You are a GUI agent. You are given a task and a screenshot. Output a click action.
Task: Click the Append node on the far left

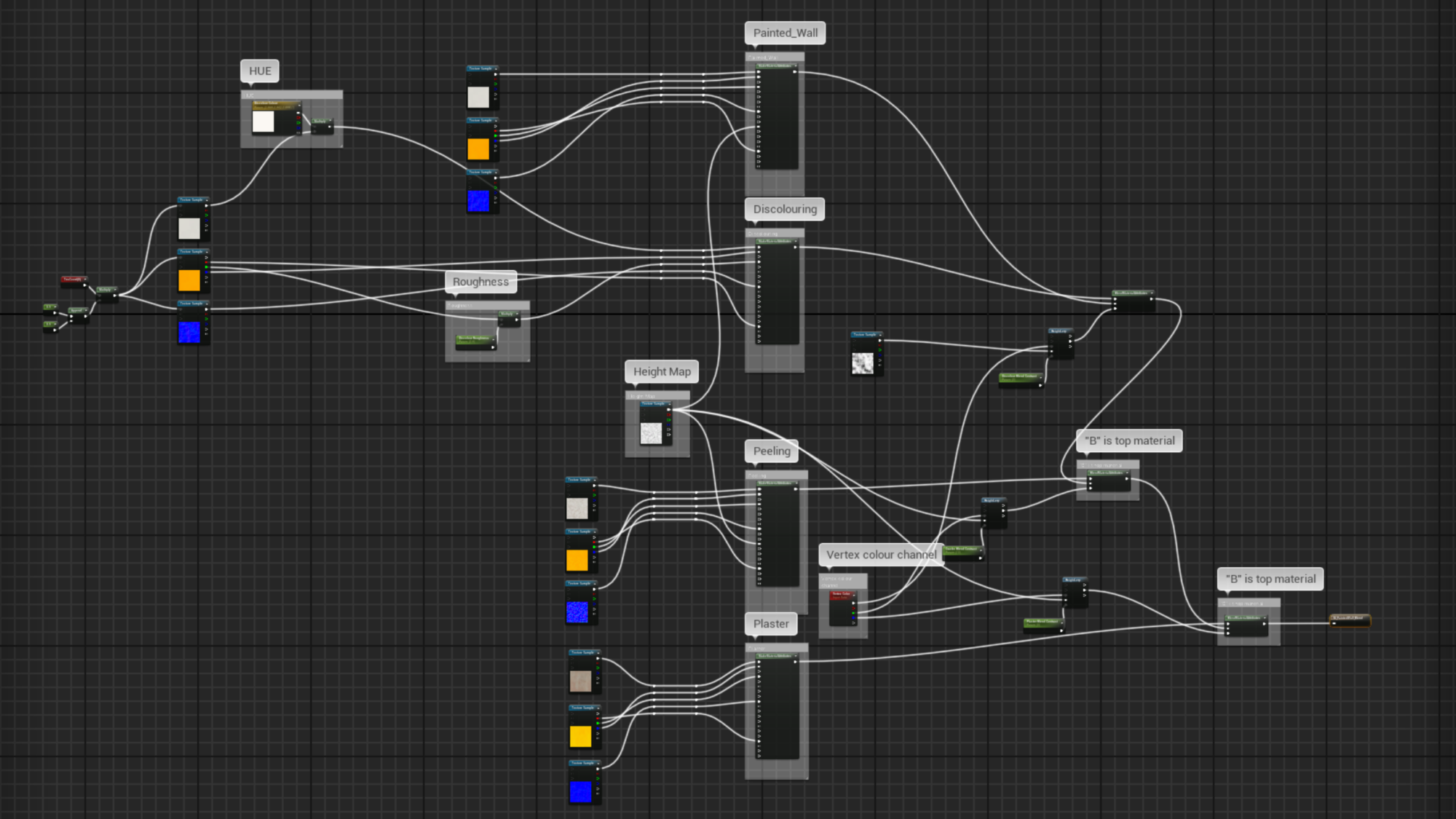75,310
